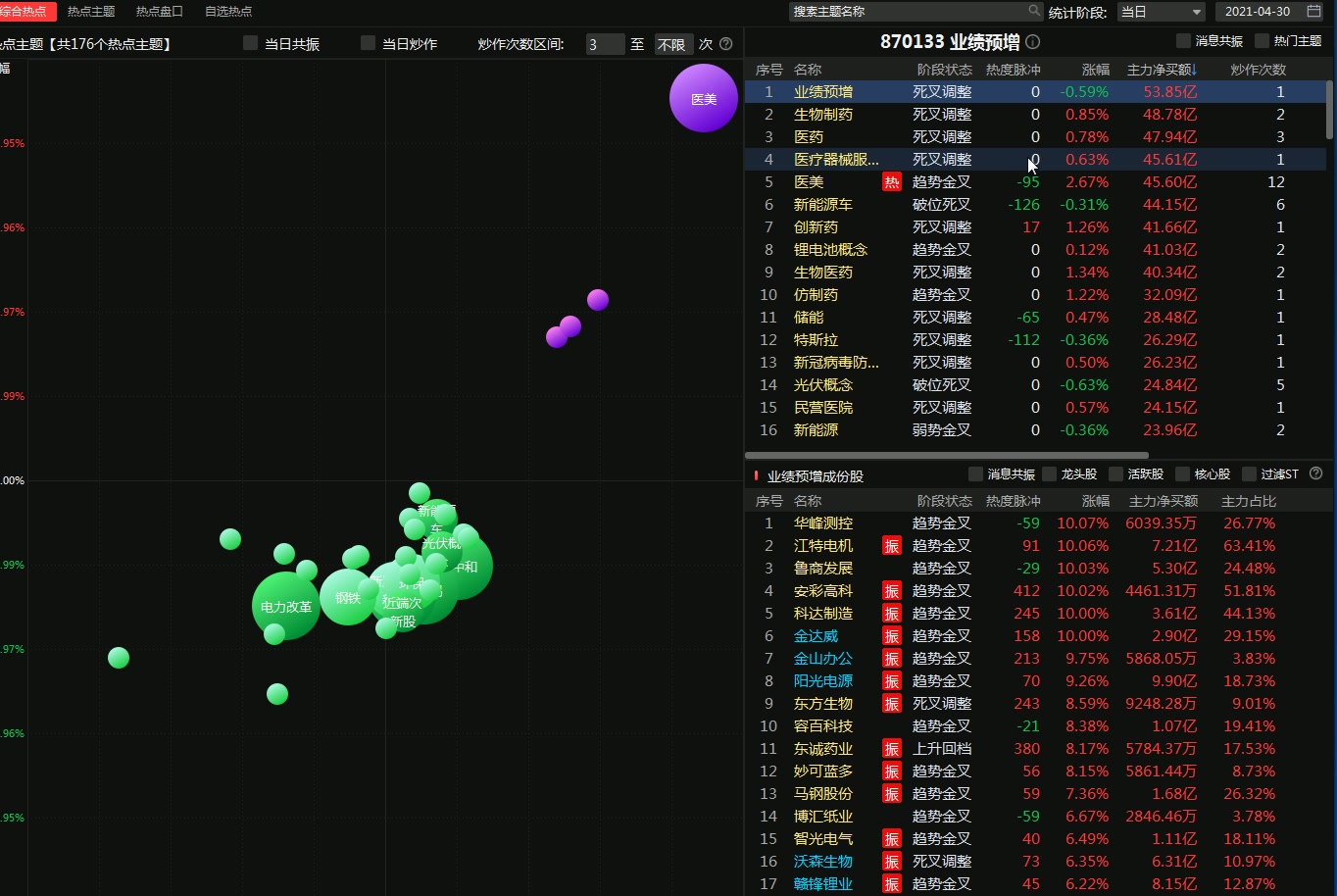Click the 振 badge on 智光电气 row
Image resolution: width=1337 pixels, height=896 pixels.
point(892,839)
